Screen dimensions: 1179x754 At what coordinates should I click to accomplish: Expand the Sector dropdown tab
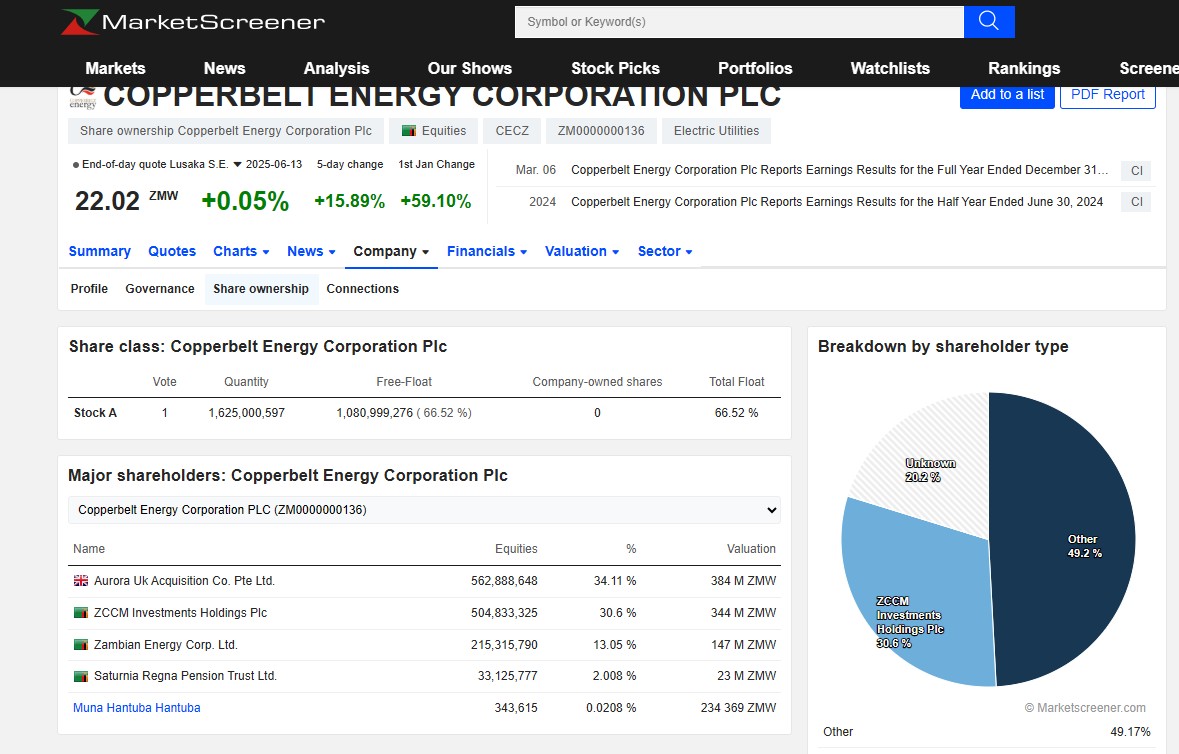(665, 251)
